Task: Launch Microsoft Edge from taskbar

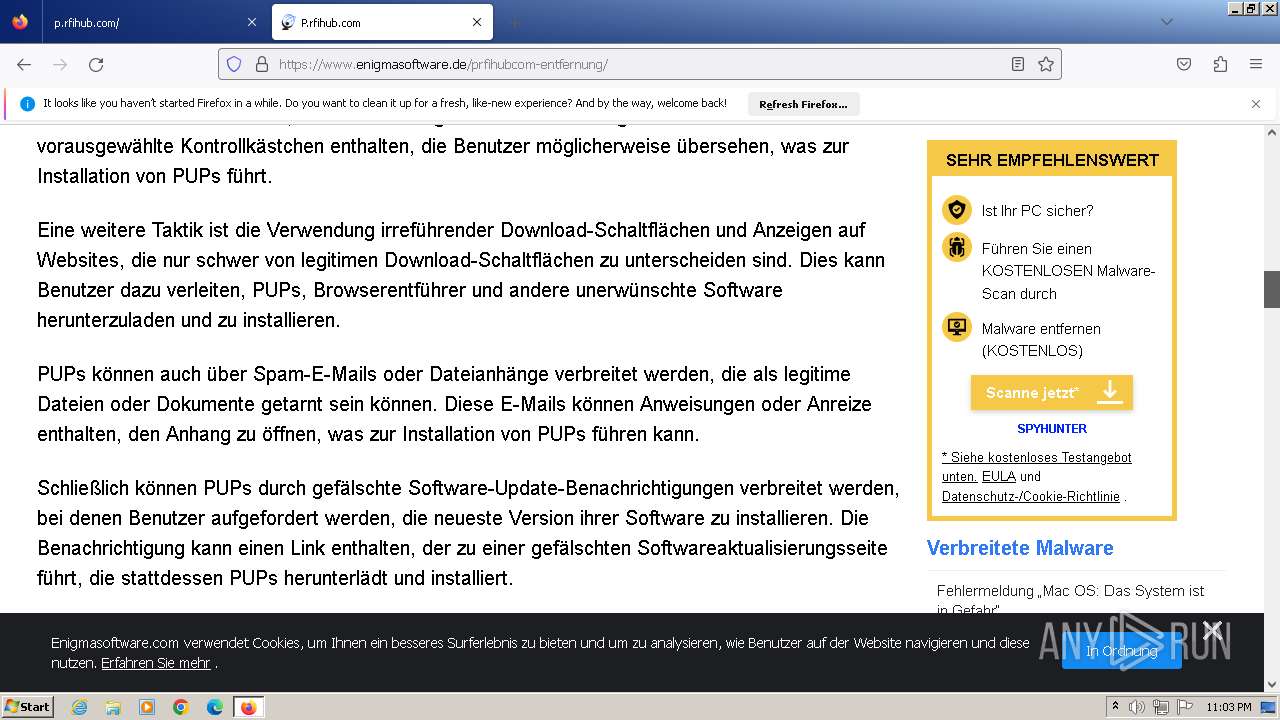Action: coord(215,707)
